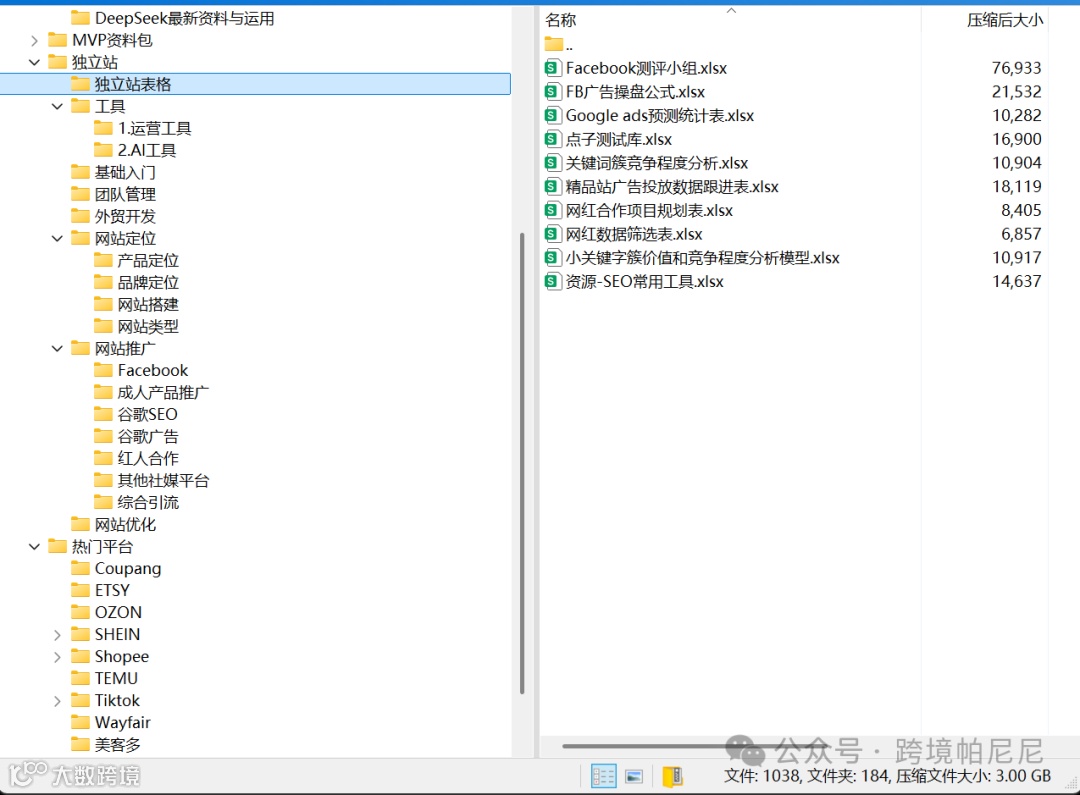Click the MVP资料包 folder icon

point(58,40)
